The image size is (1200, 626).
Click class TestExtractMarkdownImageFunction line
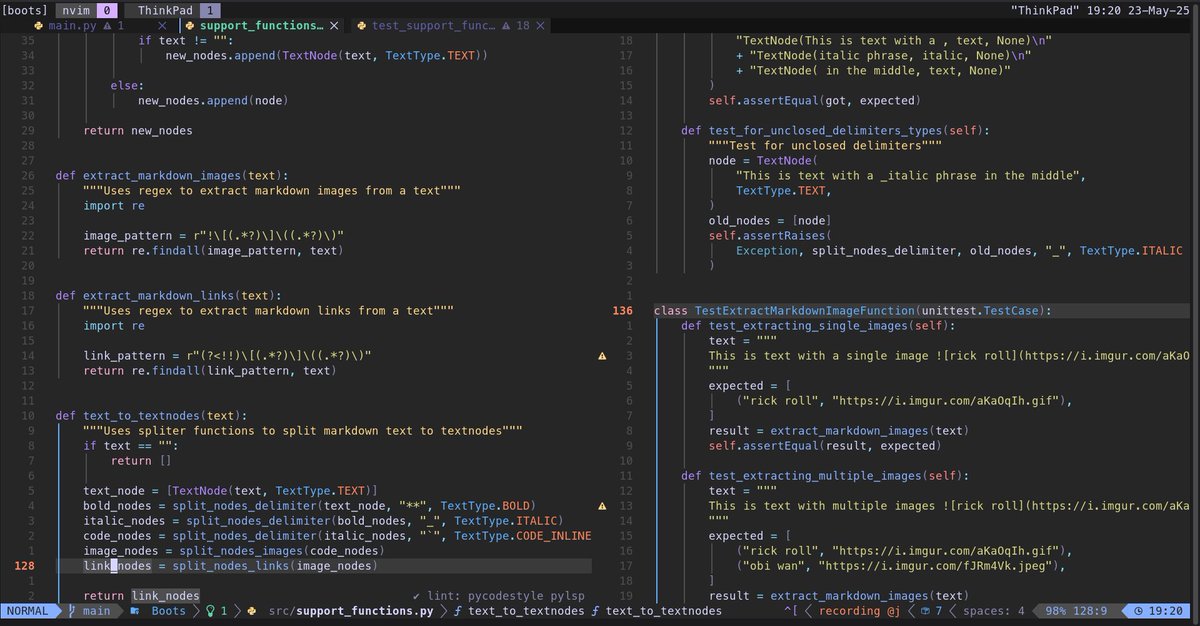853,311
